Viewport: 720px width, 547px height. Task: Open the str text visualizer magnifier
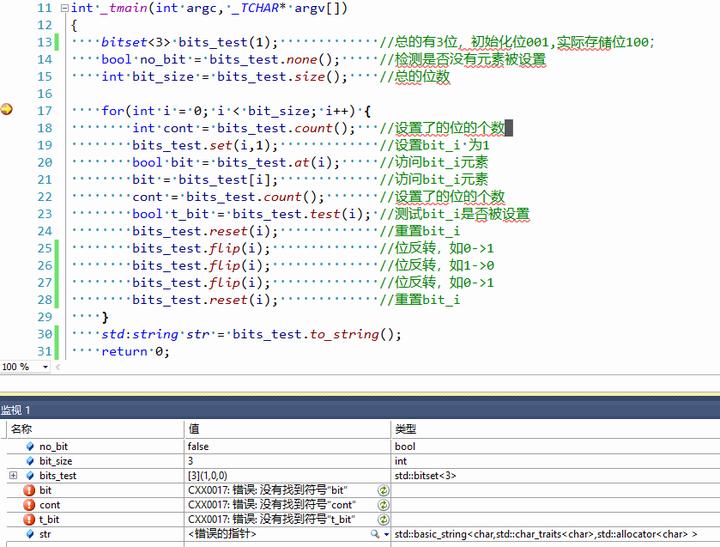[x=375, y=534]
